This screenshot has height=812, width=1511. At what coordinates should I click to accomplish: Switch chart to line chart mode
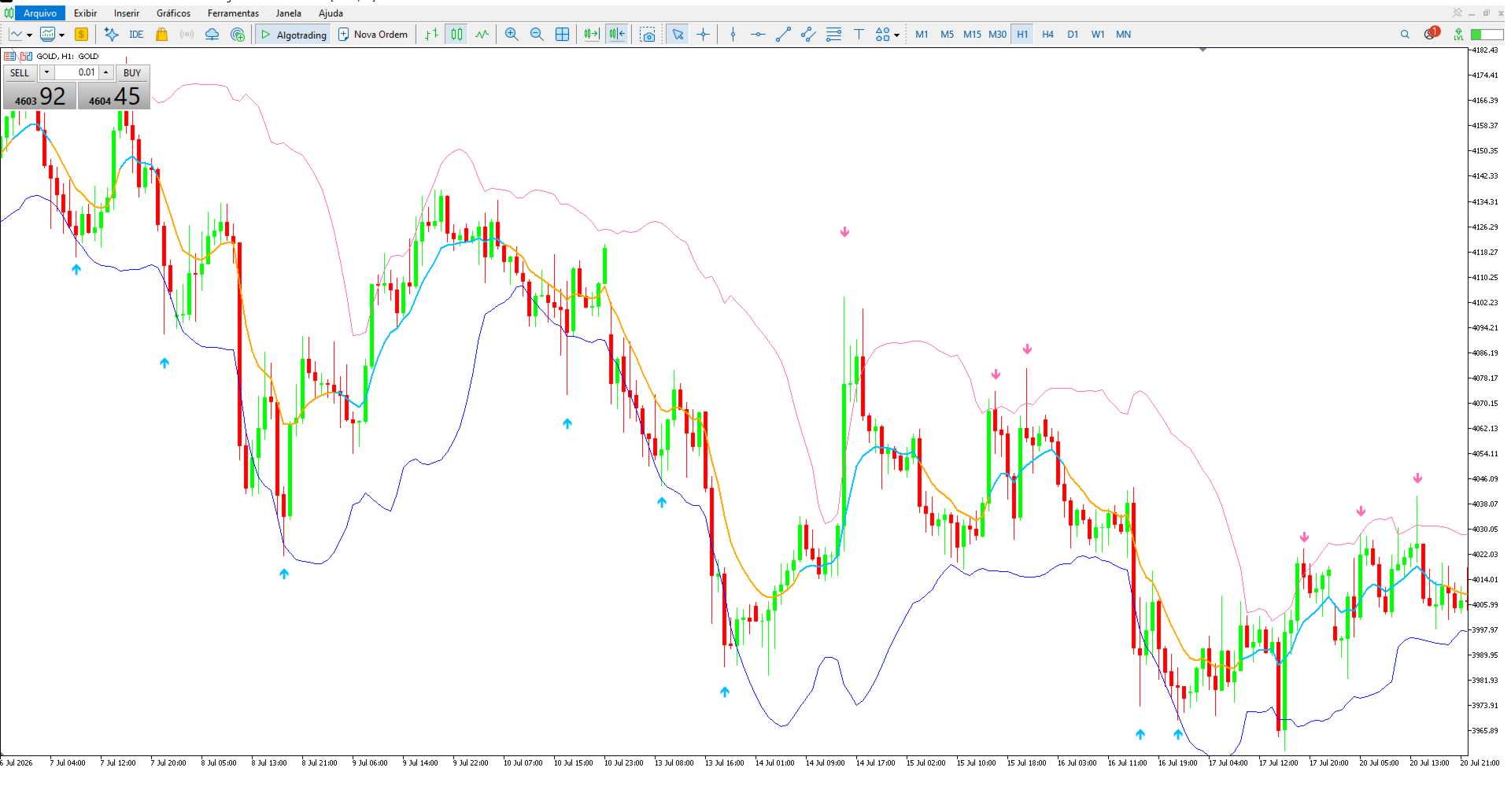click(482, 35)
